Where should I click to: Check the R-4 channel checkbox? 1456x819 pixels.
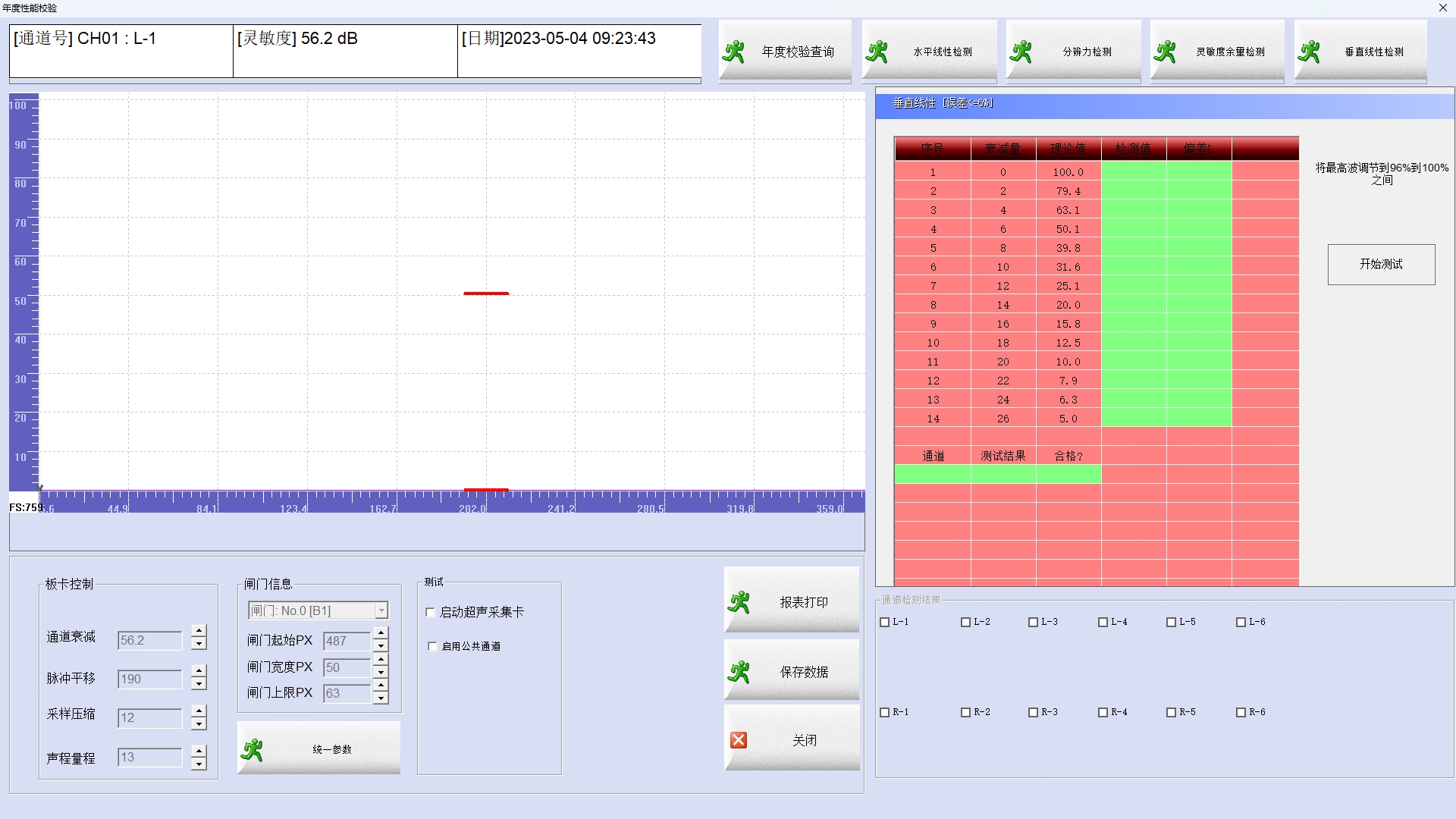(x=1103, y=712)
